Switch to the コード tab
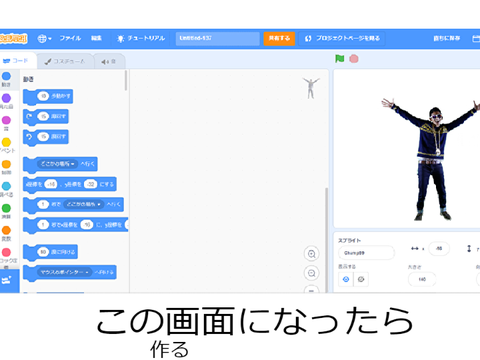The image size is (480, 360). click(16, 61)
